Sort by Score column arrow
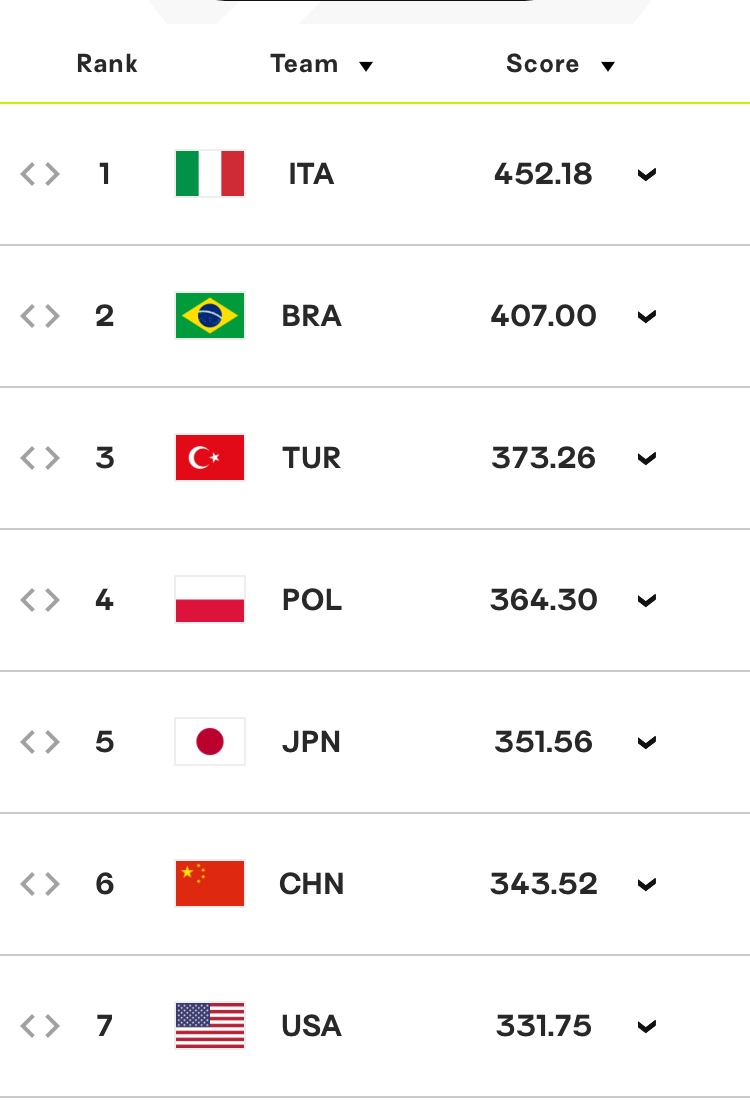Screen dimensions: 750x1100 point(607,66)
